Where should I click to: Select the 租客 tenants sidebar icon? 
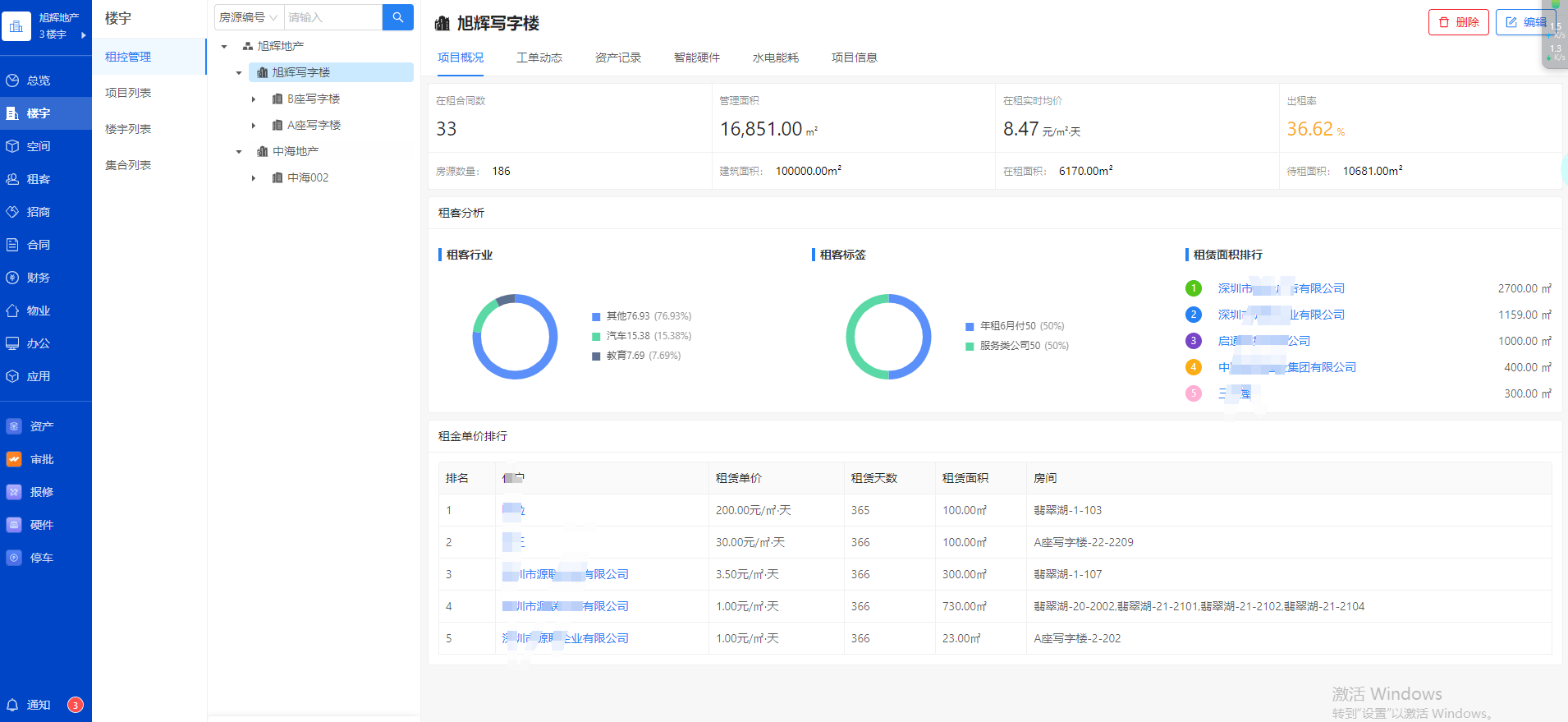(x=13, y=179)
